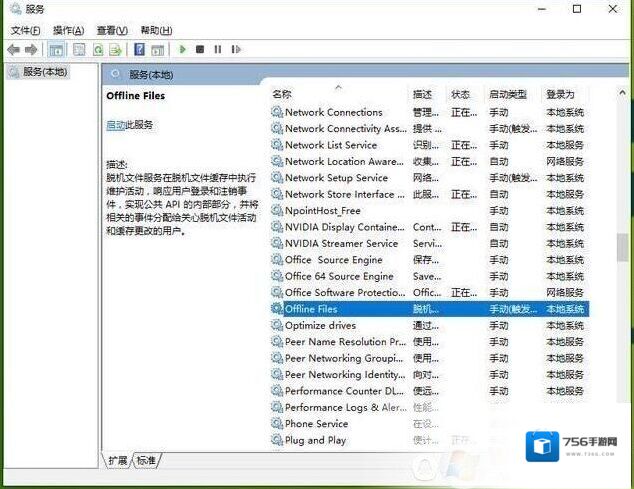Click the Stop Service square icon
Viewport: 634px width, 489px height.
[x=200, y=49]
